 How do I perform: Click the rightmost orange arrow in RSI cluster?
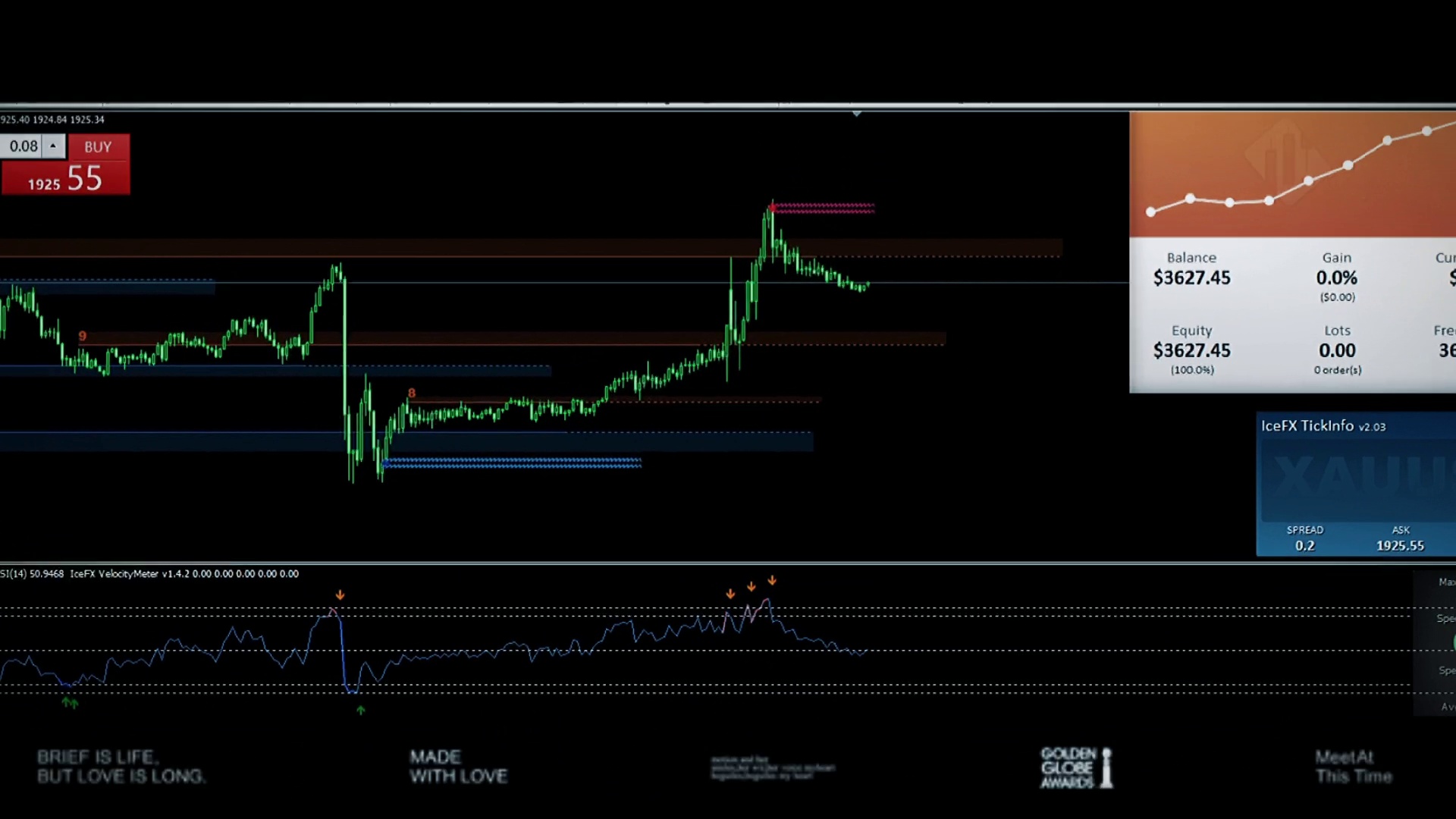click(x=772, y=581)
